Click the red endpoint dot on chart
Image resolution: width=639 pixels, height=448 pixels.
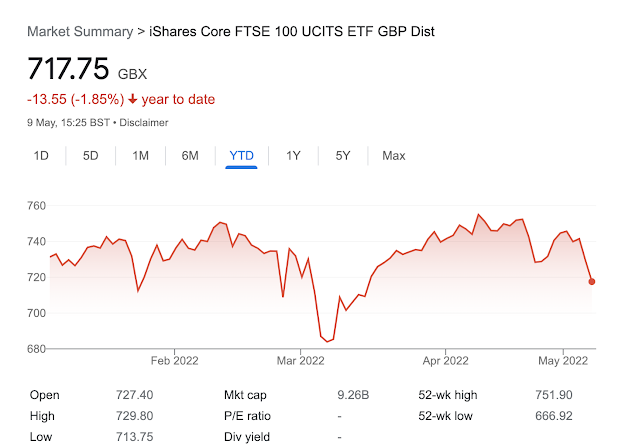[592, 281]
